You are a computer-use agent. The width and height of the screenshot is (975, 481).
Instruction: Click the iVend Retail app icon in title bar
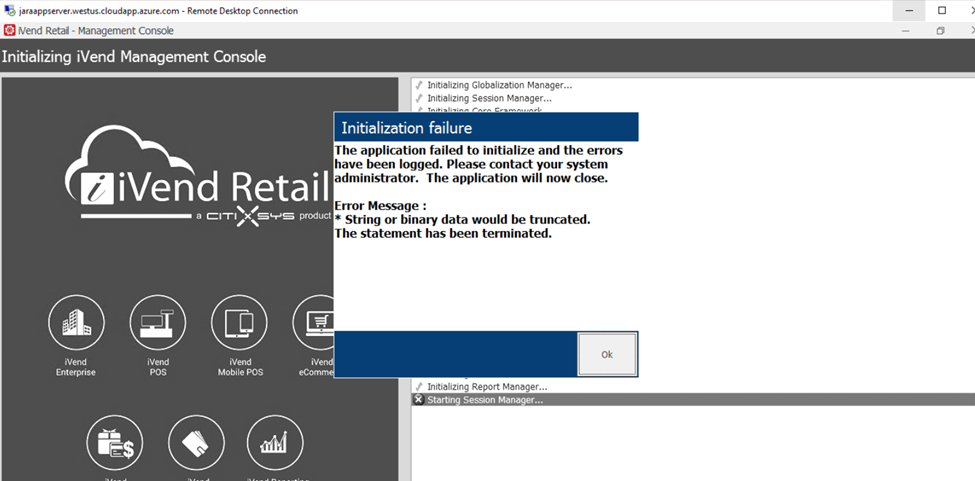coord(9,30)
